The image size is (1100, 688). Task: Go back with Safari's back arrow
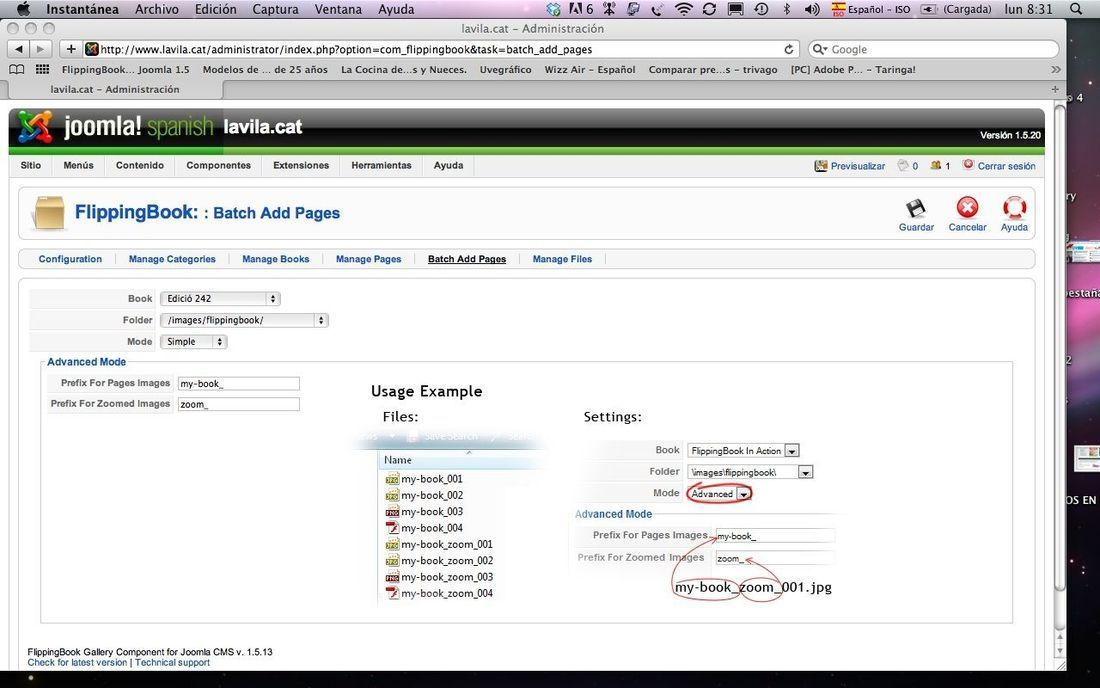pyautogui.click(x=19, y=49)
